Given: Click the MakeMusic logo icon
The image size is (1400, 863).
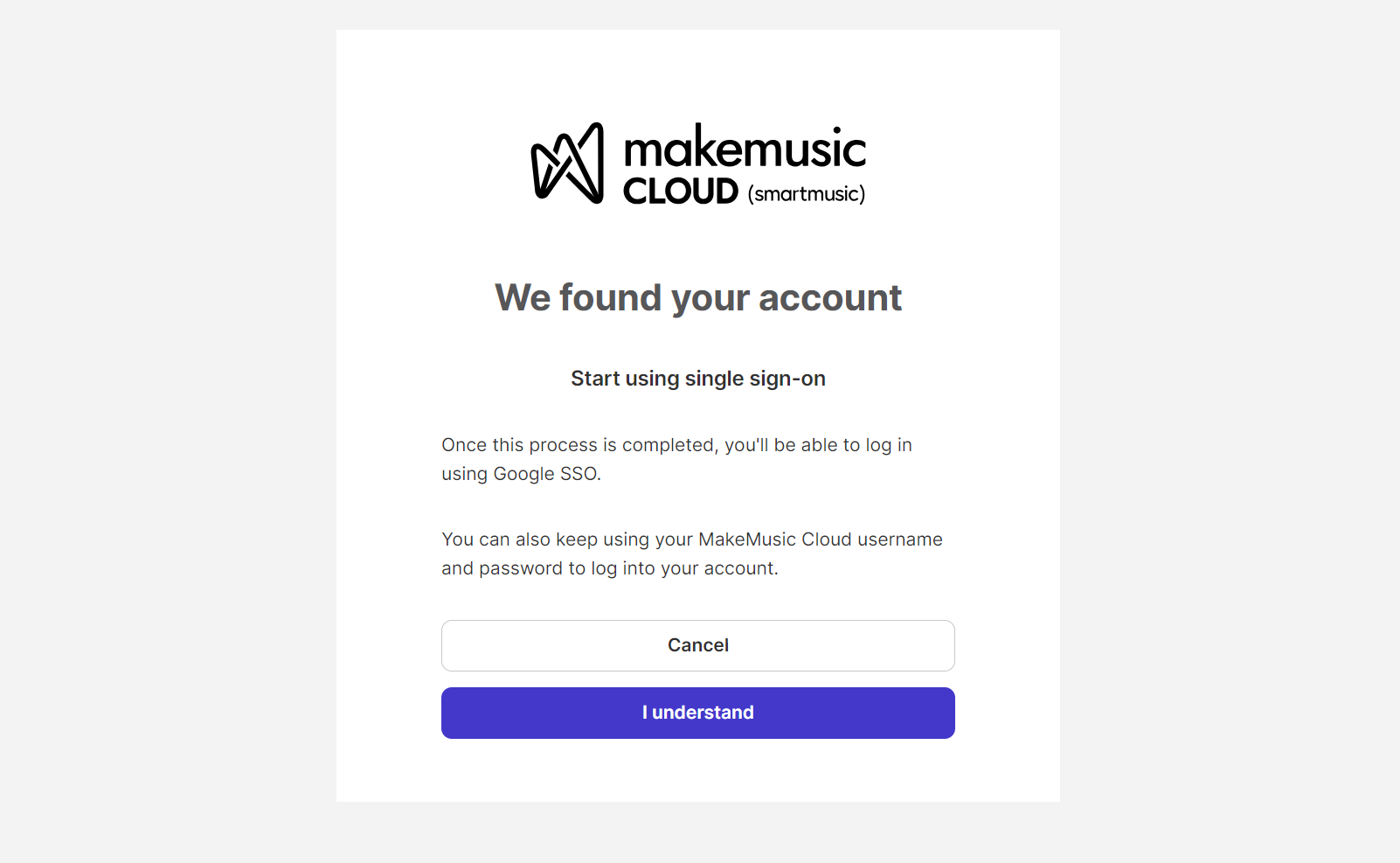Looking at the screenshot, I should (567, 164).
